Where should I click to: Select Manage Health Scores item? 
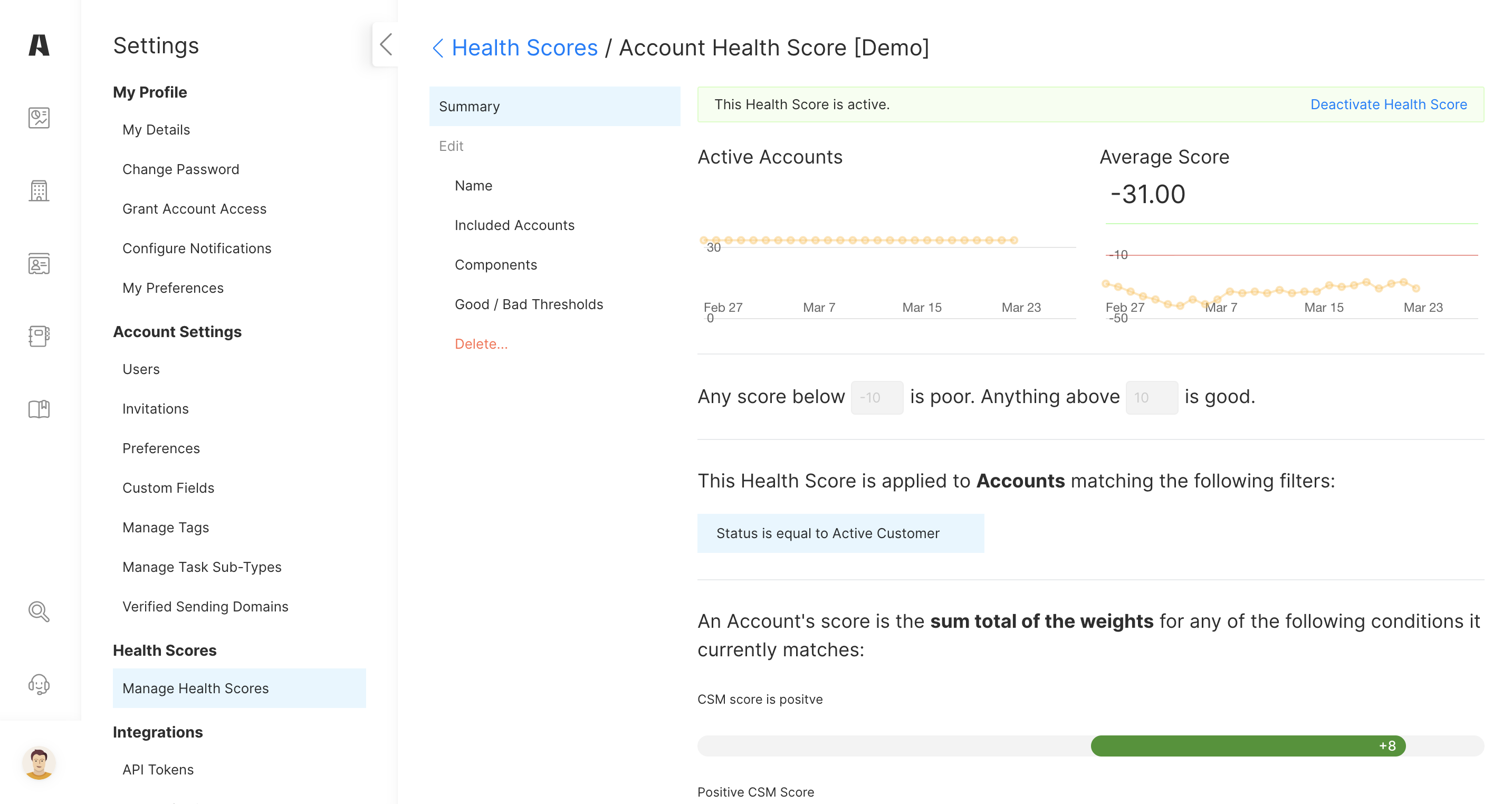point(240,688)
